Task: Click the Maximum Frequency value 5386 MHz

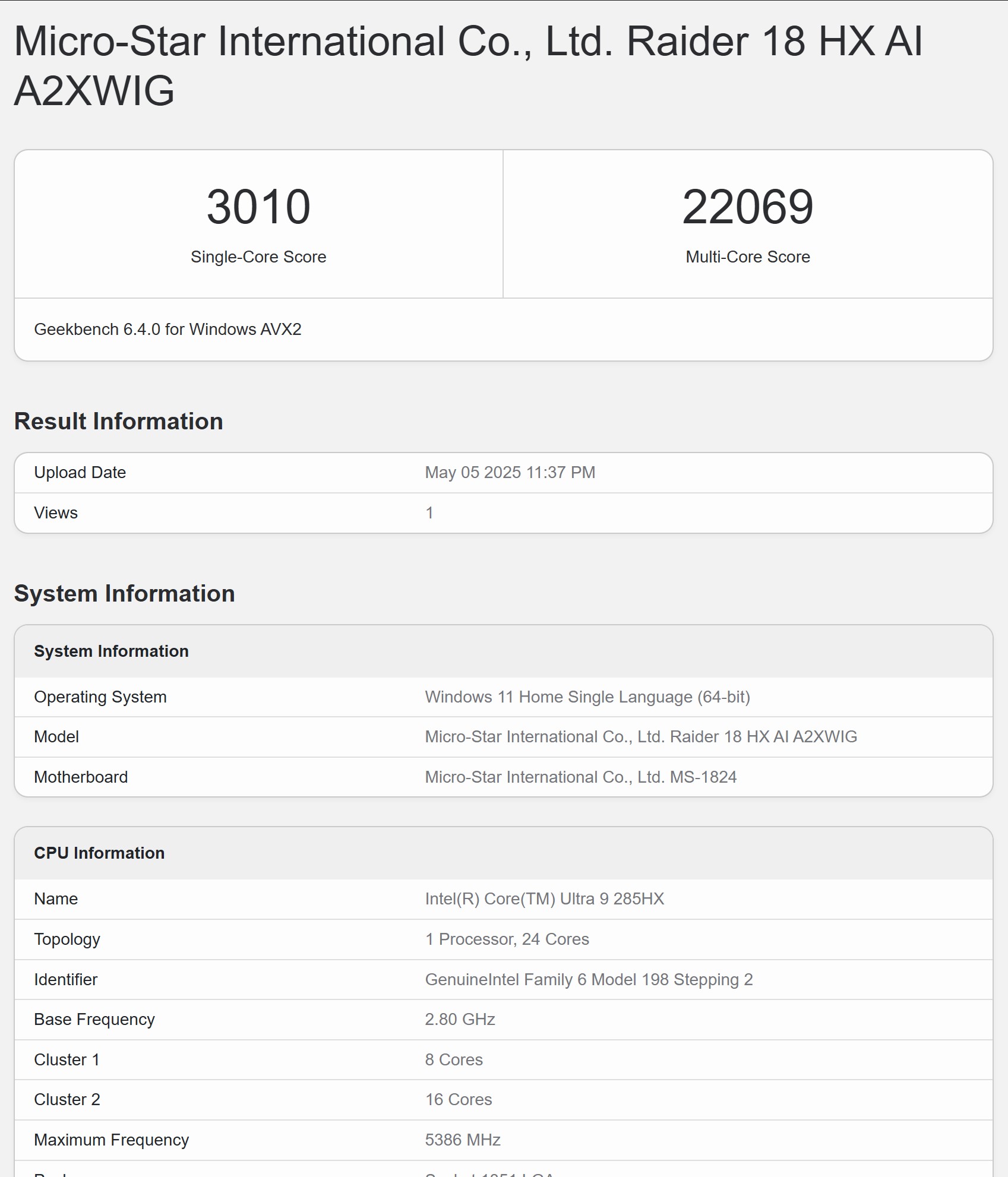Action: click(462, 1140)
